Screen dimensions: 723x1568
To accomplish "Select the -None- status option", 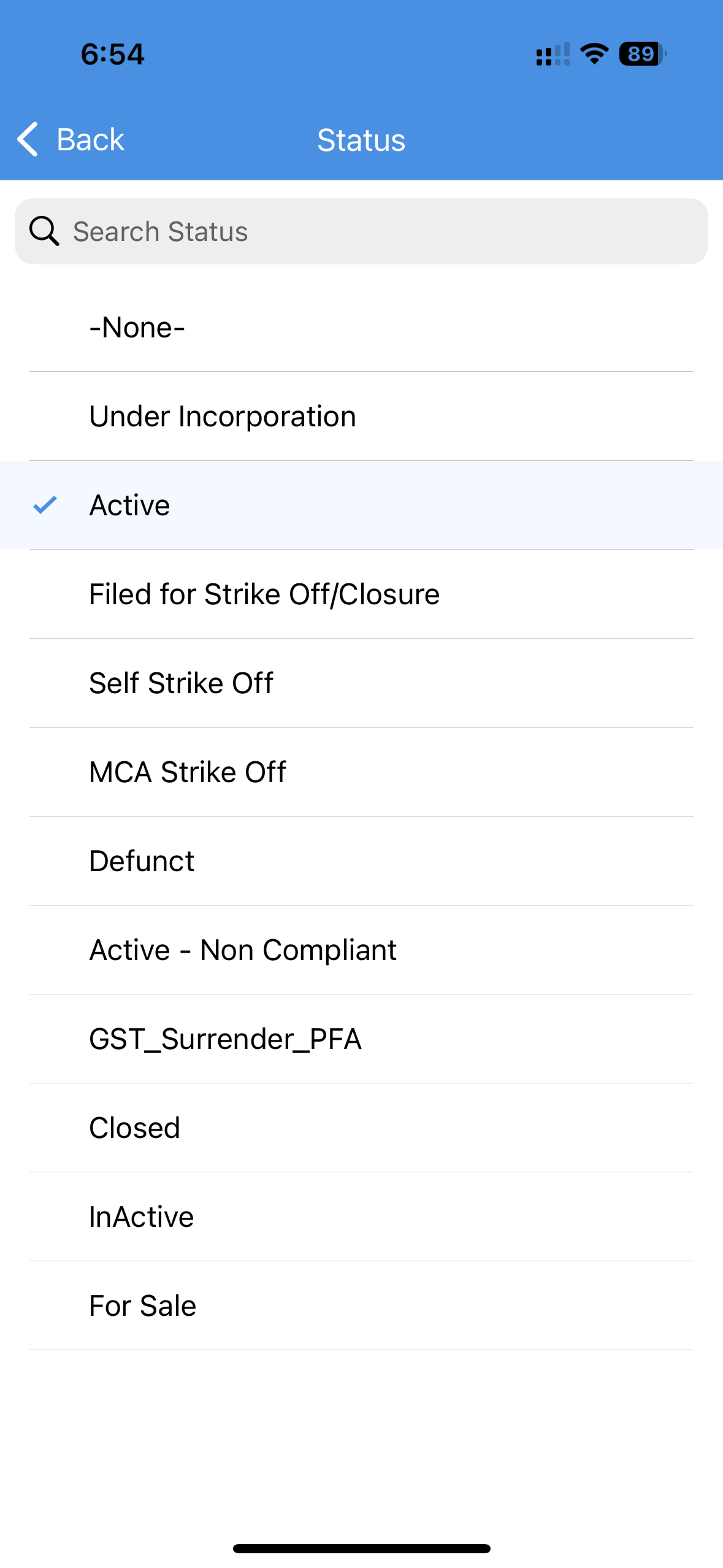I will [361, 327].
